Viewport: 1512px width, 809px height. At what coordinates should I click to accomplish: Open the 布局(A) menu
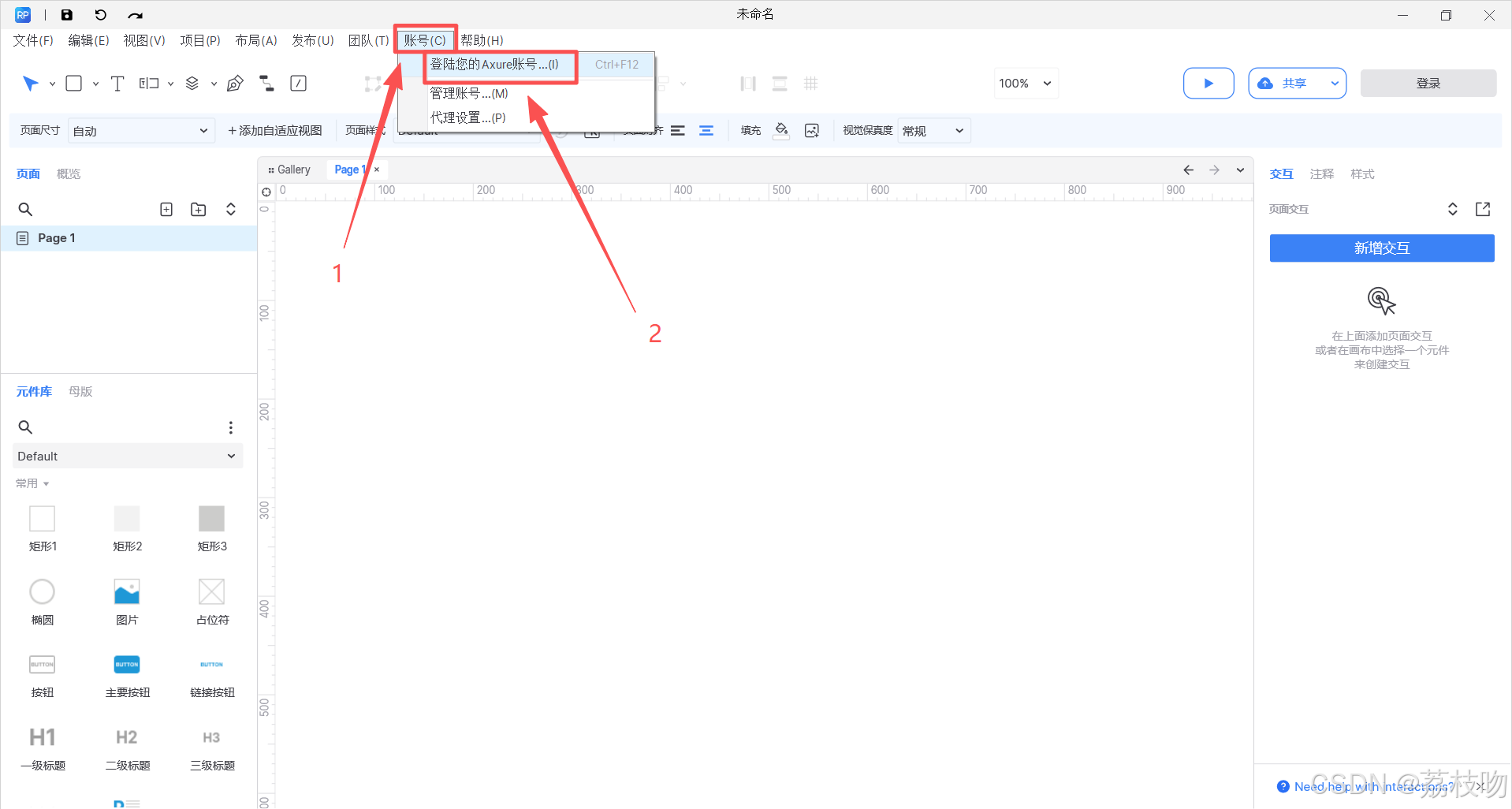point(256,40)
